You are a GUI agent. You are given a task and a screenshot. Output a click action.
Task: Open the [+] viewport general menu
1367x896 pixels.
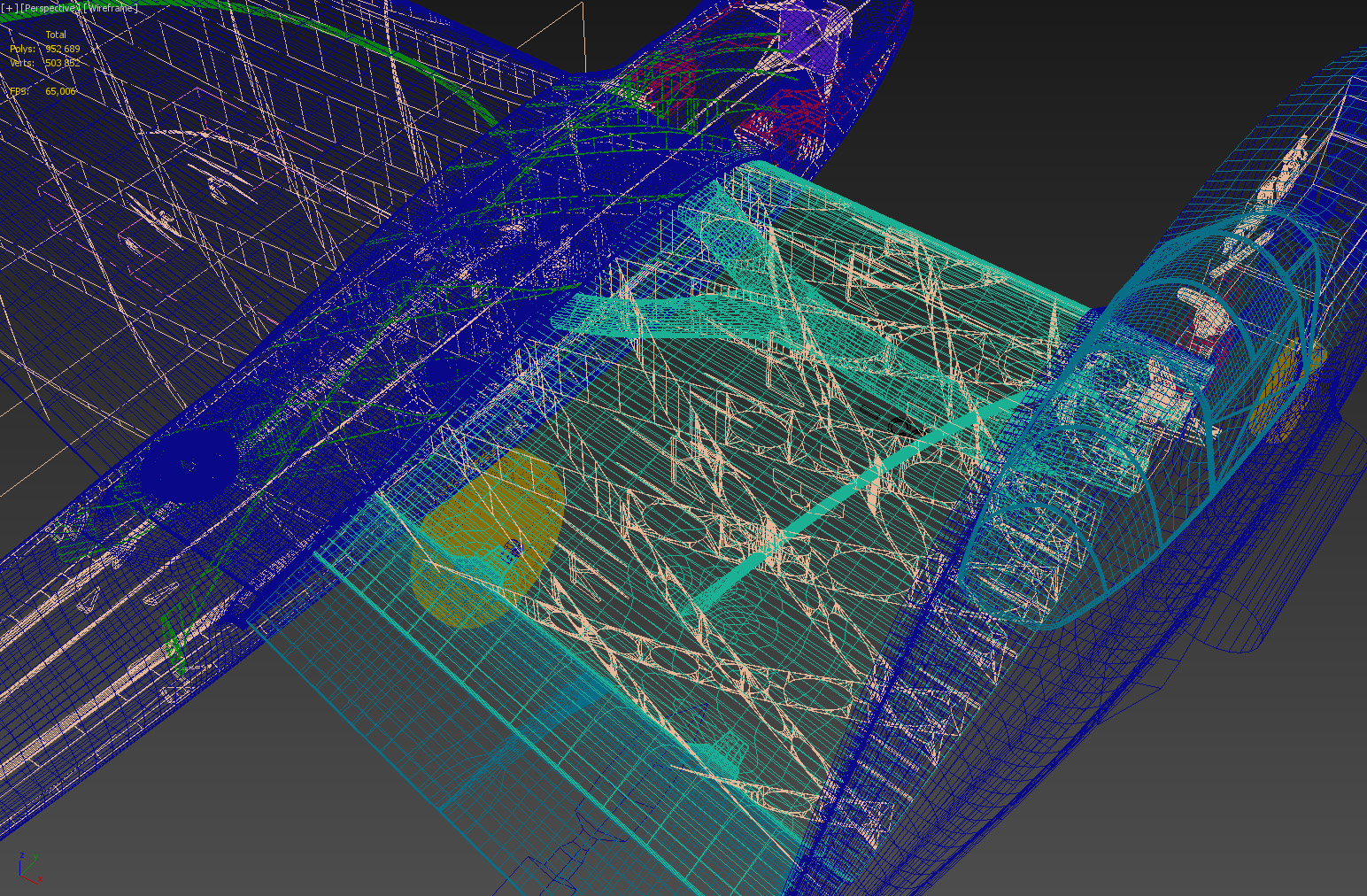(9, 8)
